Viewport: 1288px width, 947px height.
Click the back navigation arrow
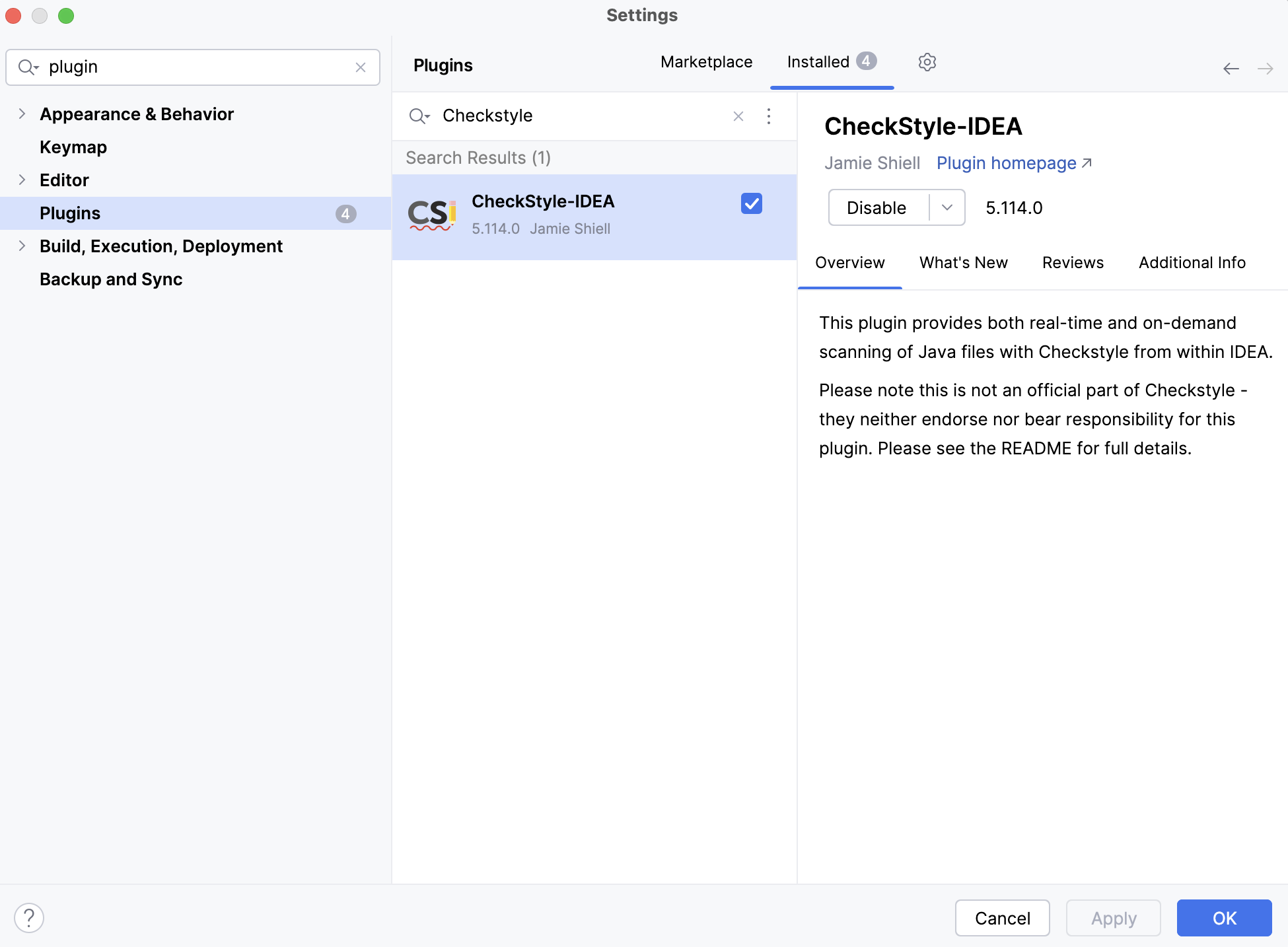(1231, 69)
